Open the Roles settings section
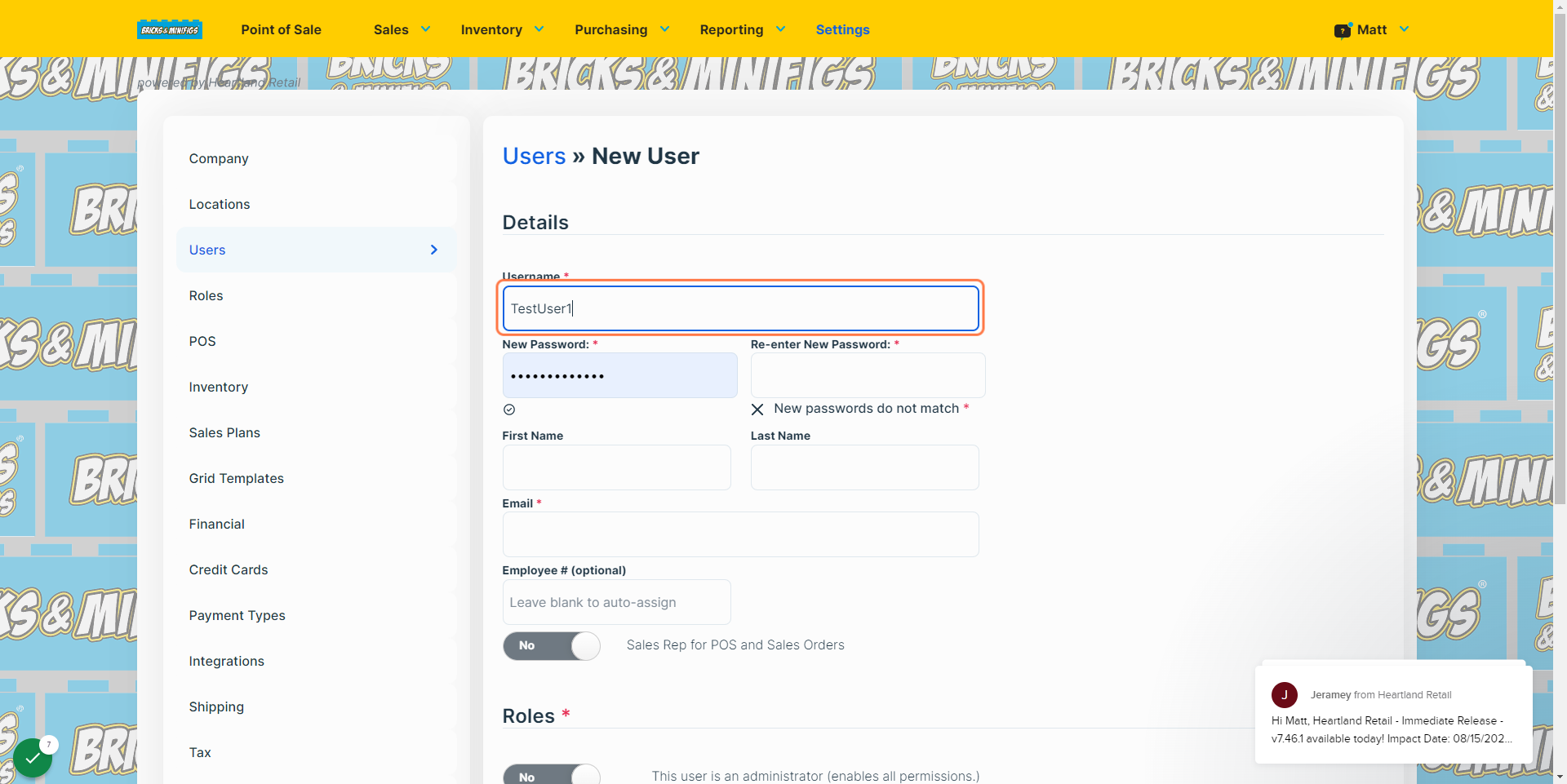Screen dimensions: 1567x784 point(206,295)
